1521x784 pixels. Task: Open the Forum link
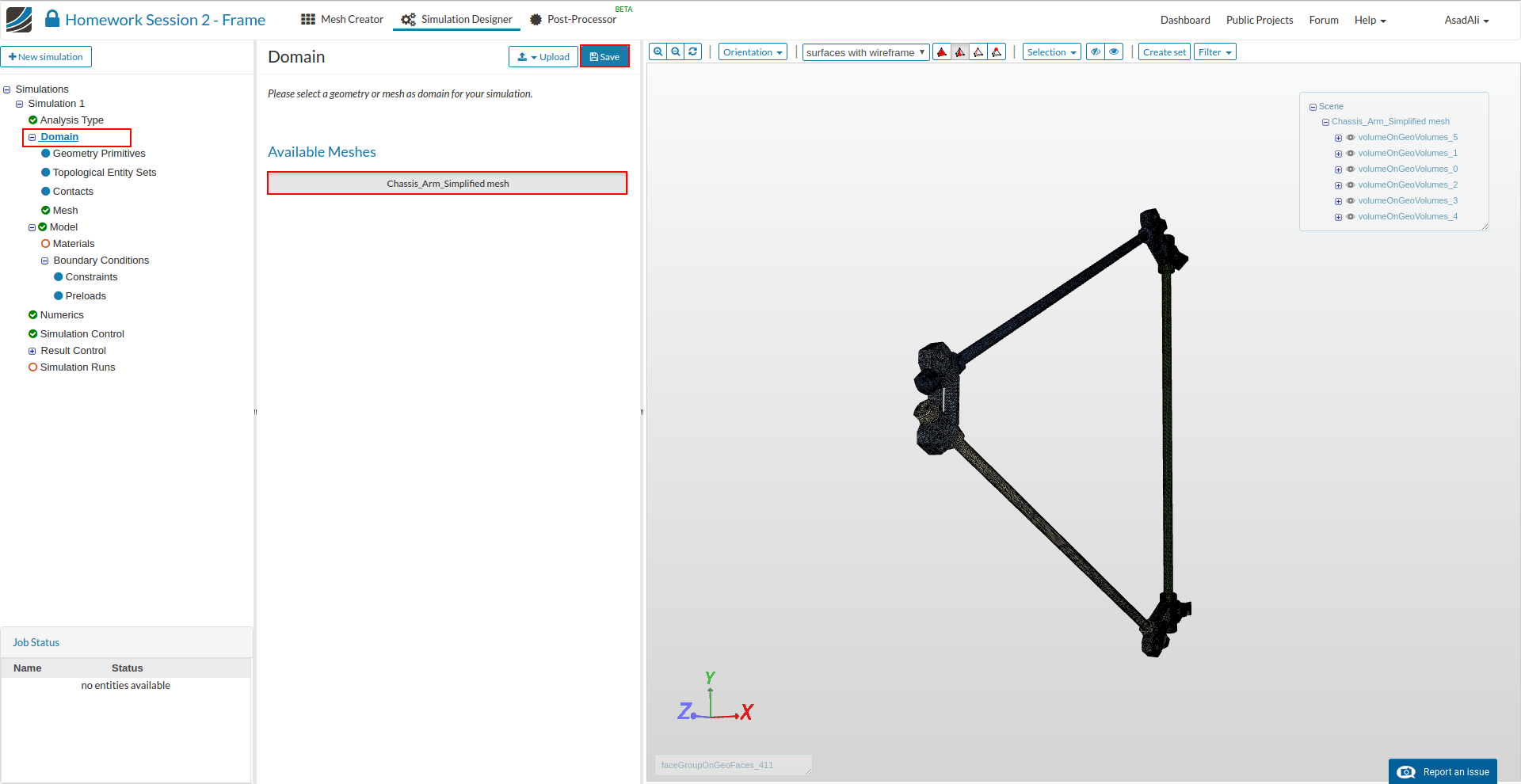point(1324,21)
